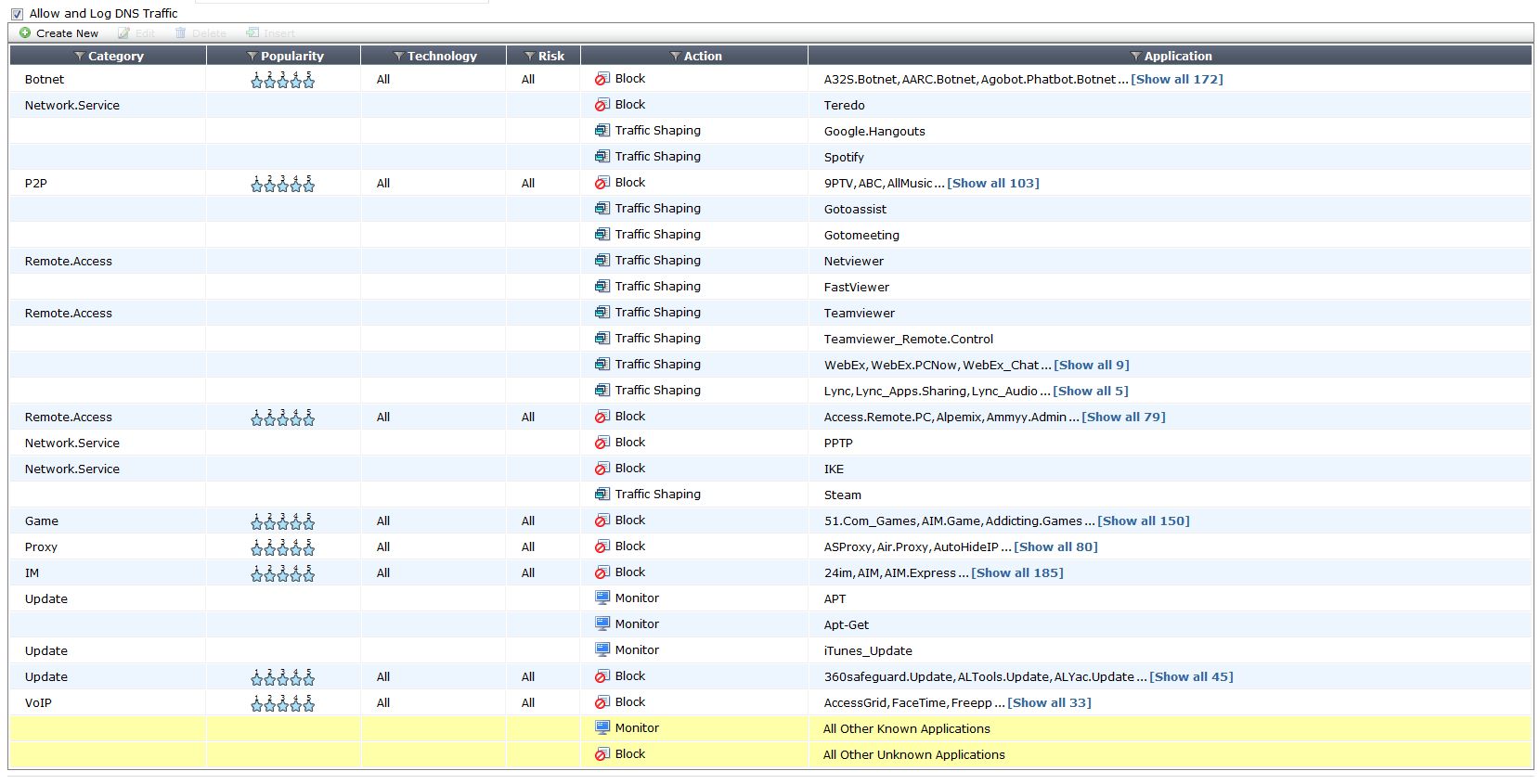Viewport: 1540px width, 784px height.
Task: Click Monitor icon in APT row
Action: click(602, 598)
